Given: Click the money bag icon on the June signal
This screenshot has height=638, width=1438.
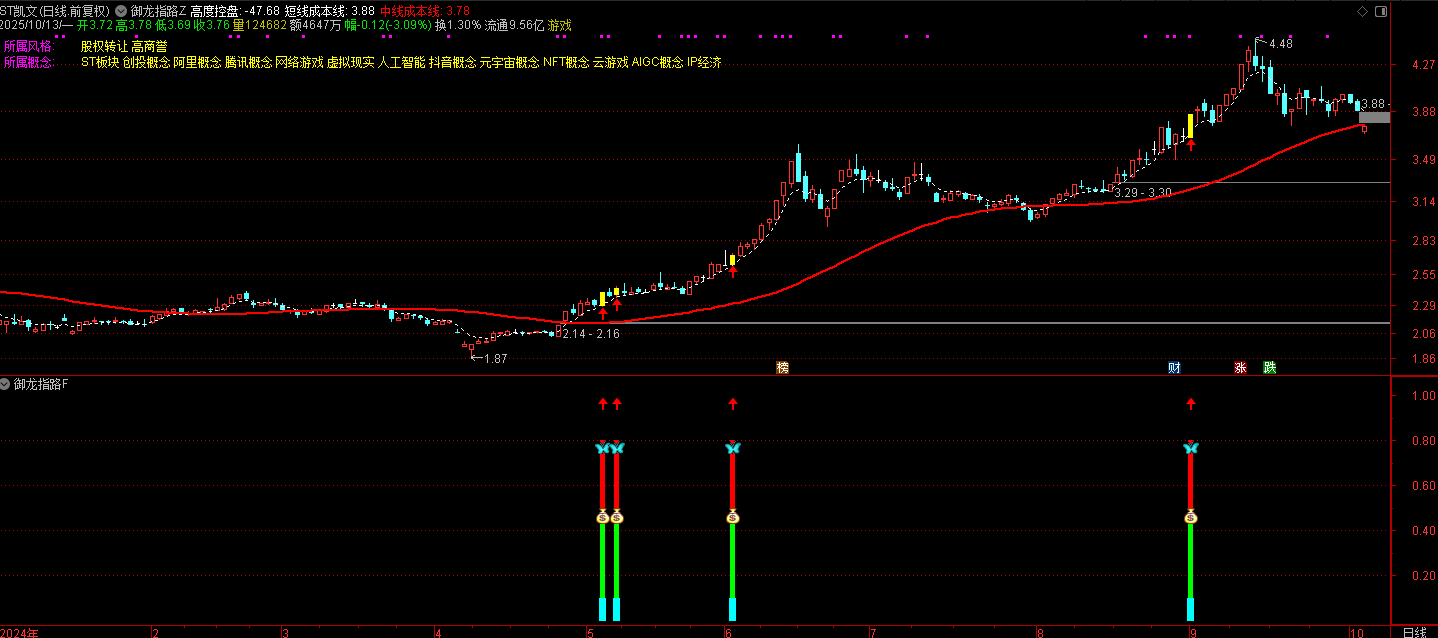Looking at the screenshot, I should [732, 517].
